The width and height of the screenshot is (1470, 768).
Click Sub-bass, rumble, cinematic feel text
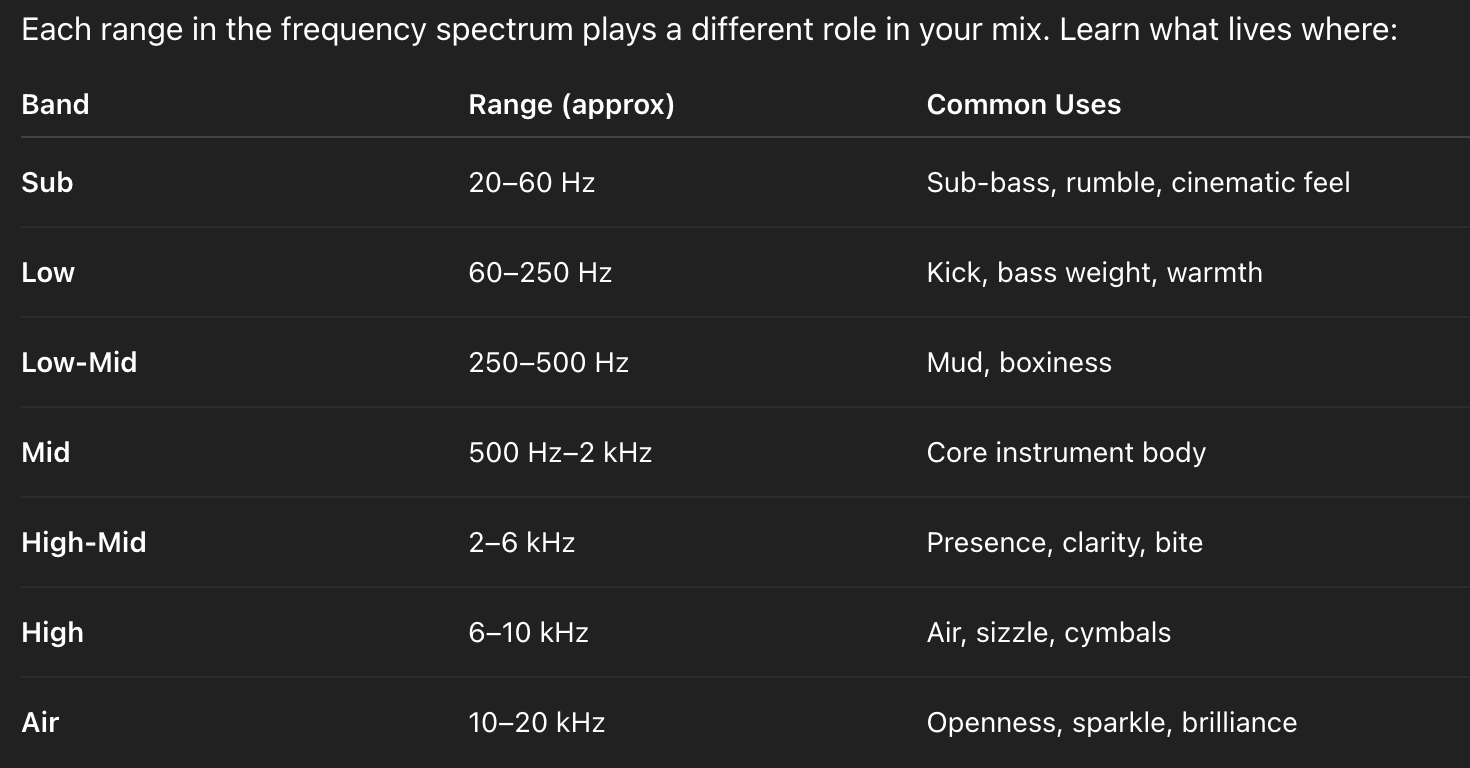point(1138,183)
